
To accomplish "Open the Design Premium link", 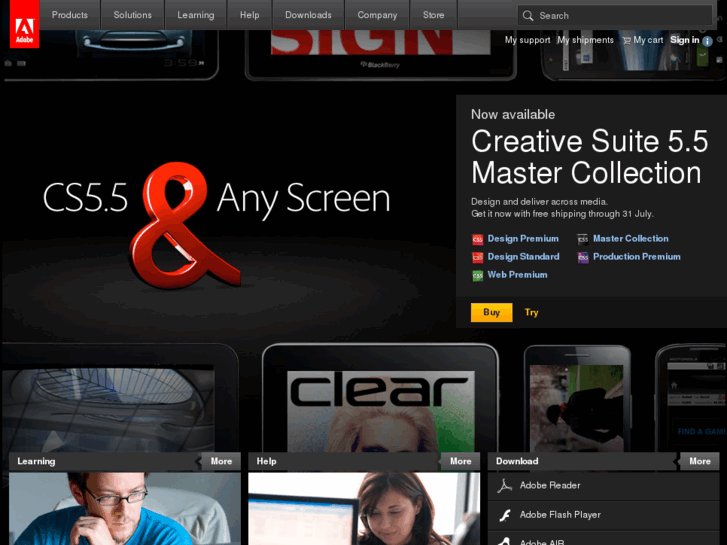I will [x=523, y=239].
